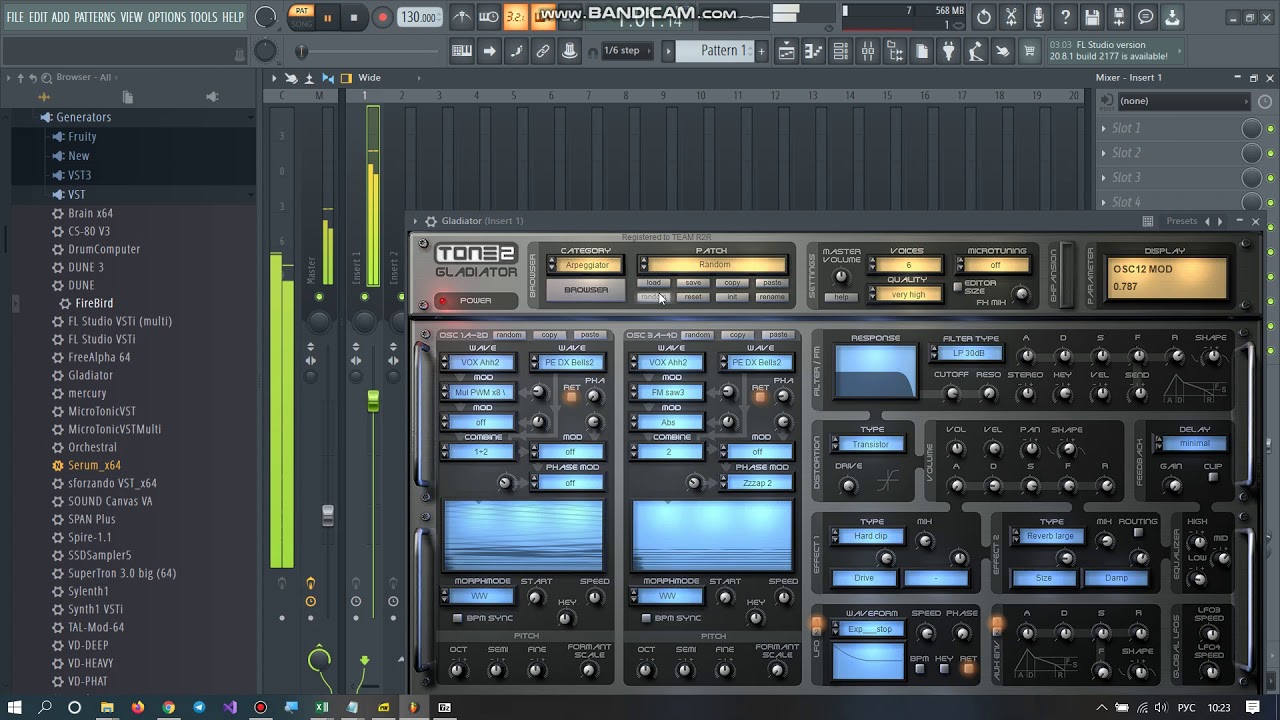
Task: Click the plug icon in toolbar
Action: coord(949,51)
